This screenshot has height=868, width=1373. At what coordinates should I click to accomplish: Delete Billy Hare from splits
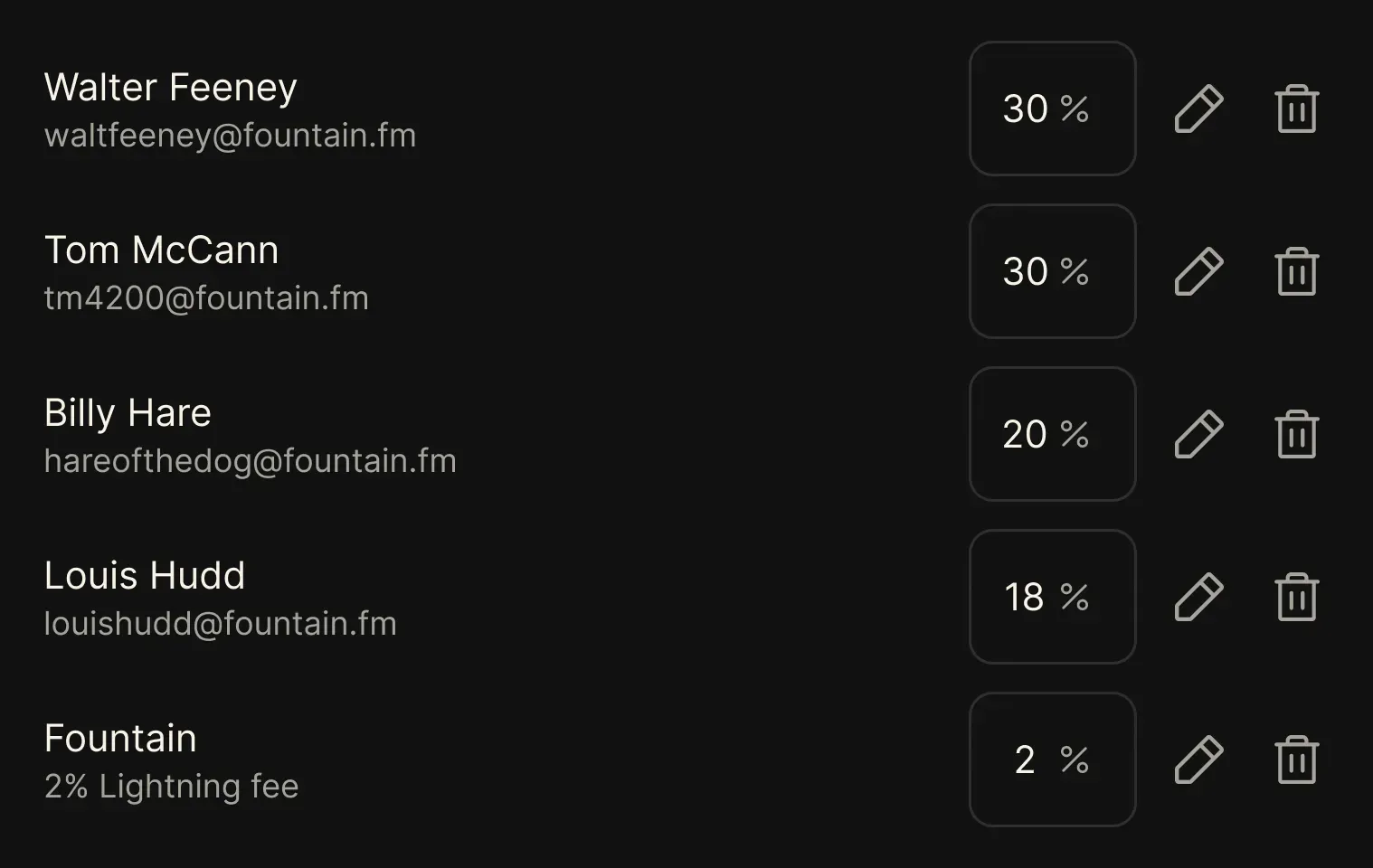click(1296, 434)
